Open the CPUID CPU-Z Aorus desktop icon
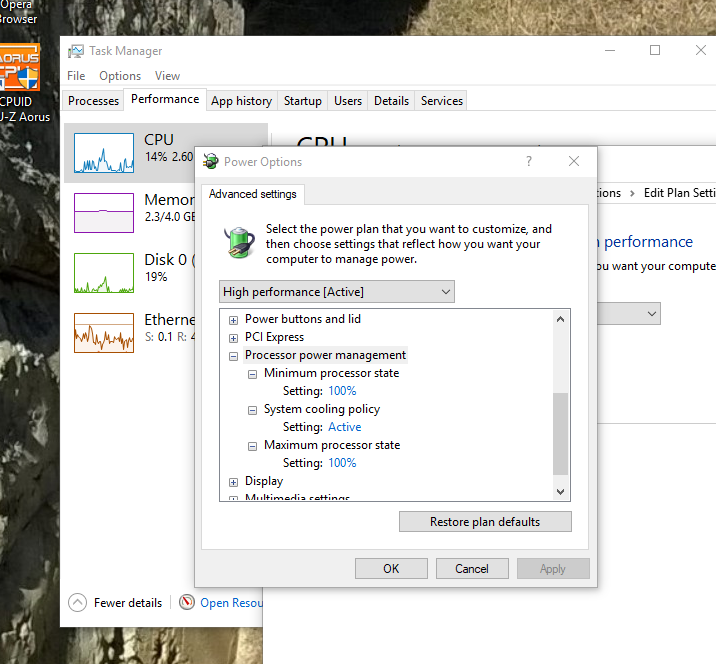The height and width of the screenshot is (664, 716). pyautogui.click(x=20, y=83)
